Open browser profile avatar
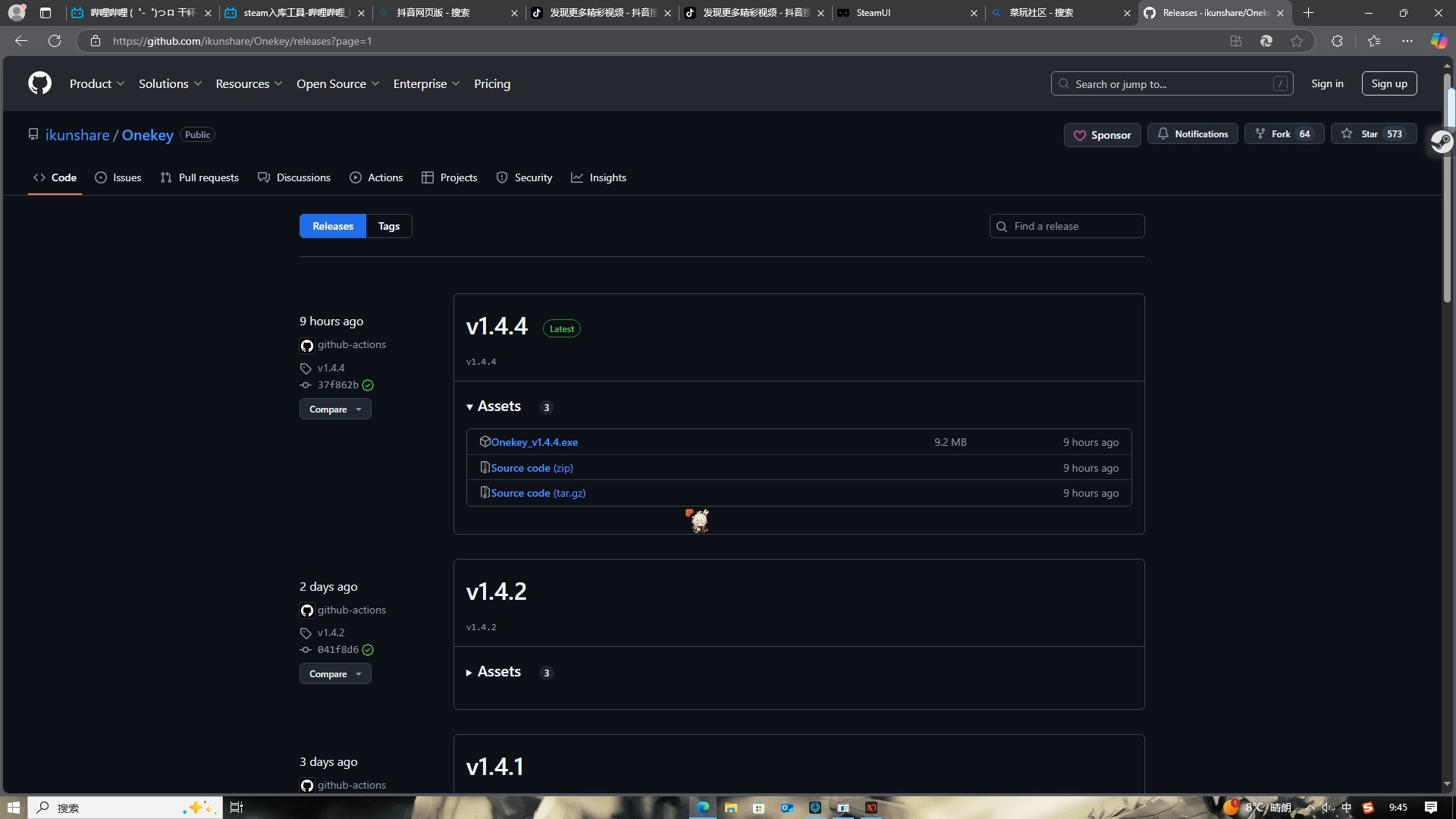The width and height of the screenshot is (1456, 819). coord(17,13)
